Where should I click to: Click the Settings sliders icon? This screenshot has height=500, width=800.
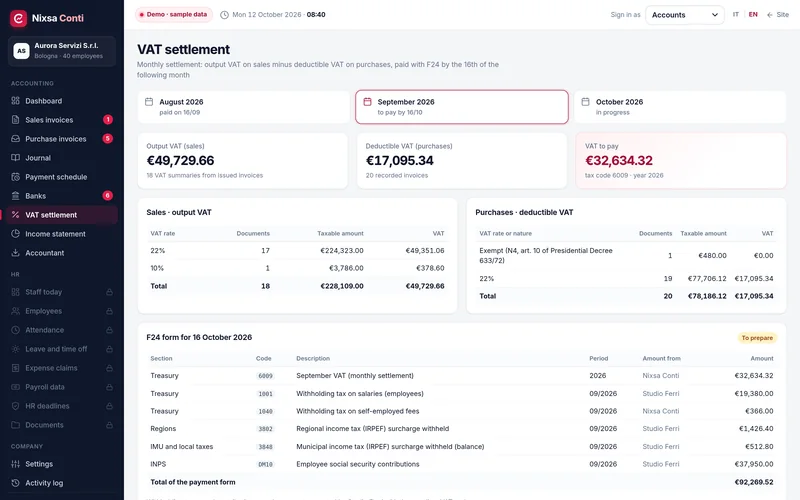[15, 464]
